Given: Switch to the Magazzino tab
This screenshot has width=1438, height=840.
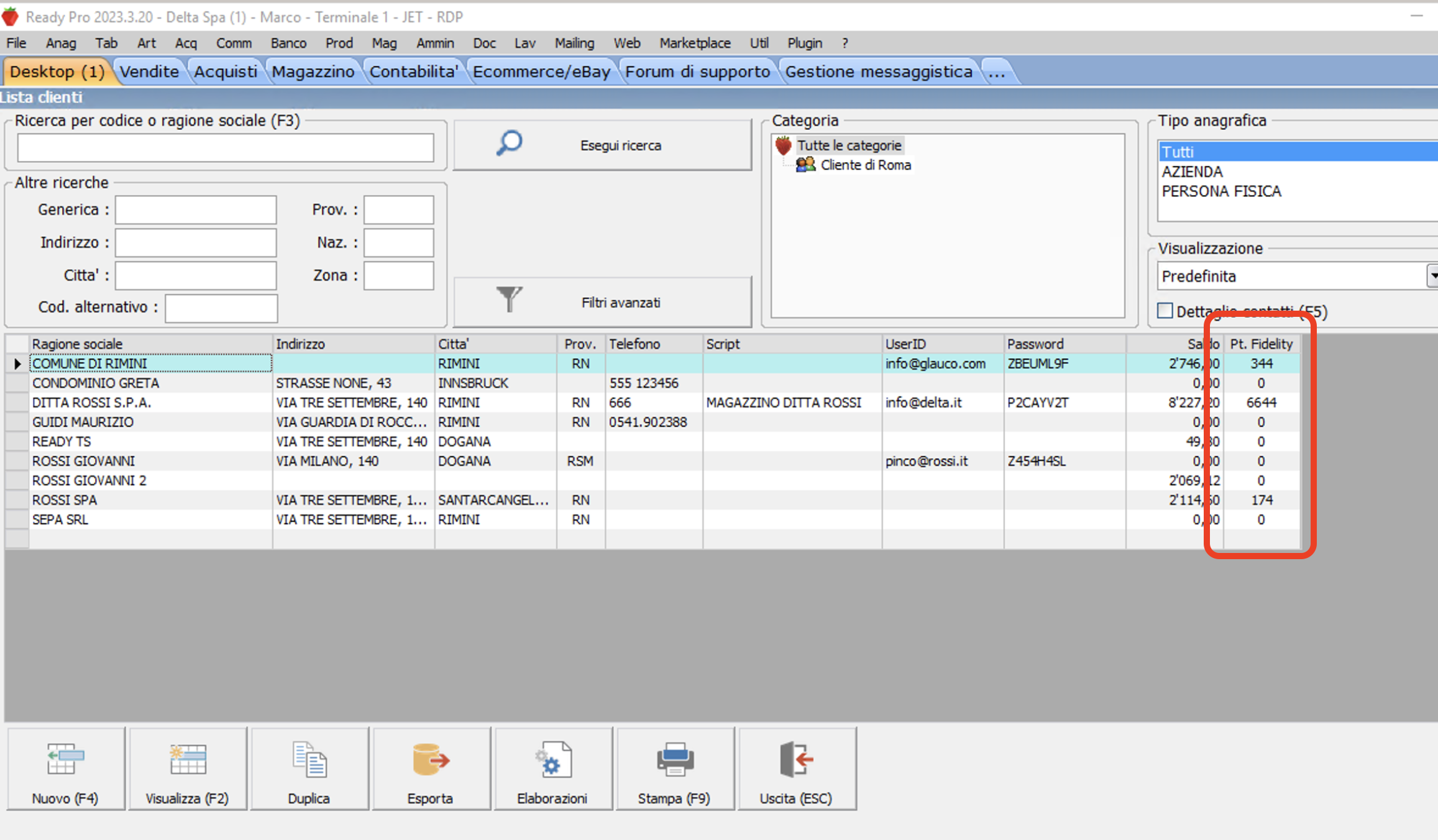Looking at the screenshot, I should pos(313,71).
